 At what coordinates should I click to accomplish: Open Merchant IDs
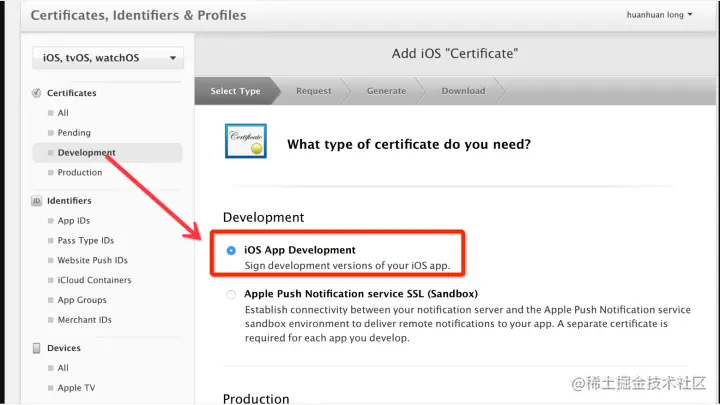click(x=84, y=320)
